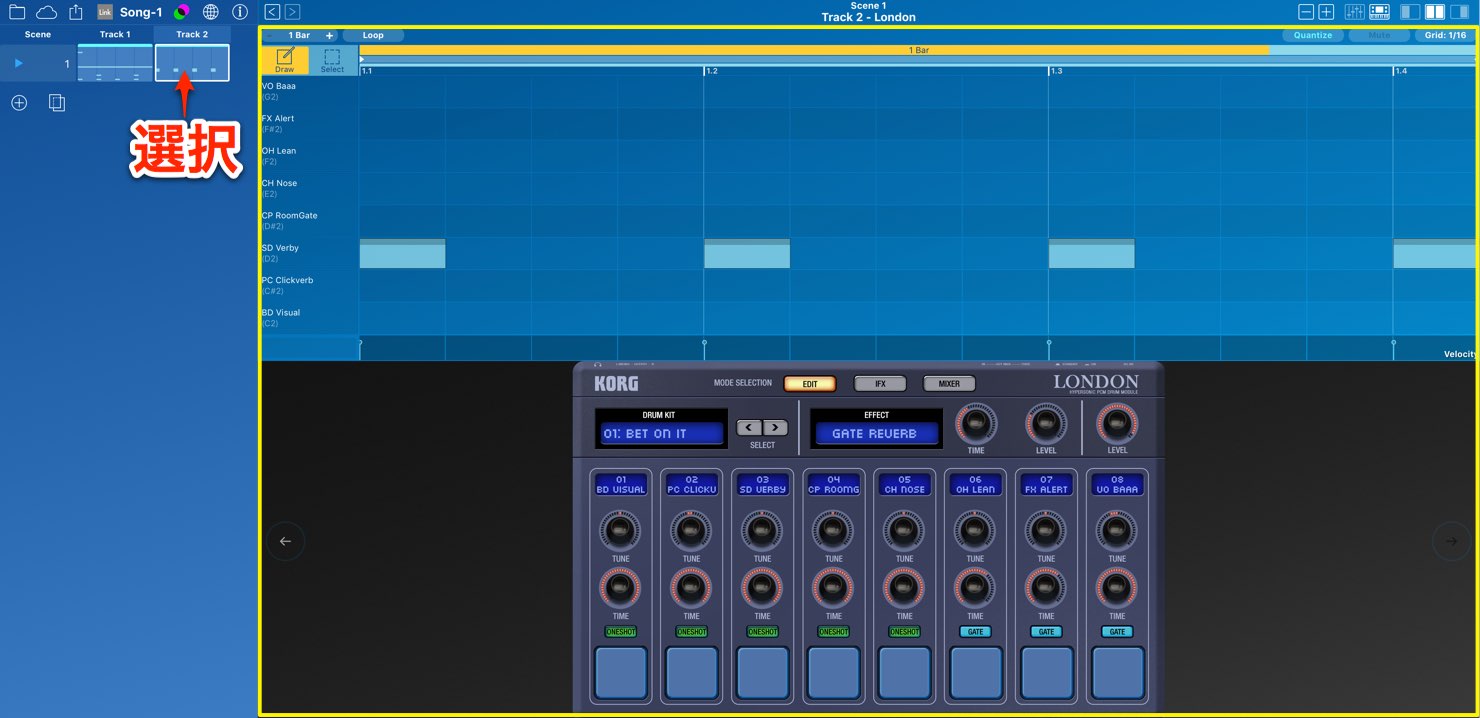1480x718 pixels.
Task: Add a new scene with the plus icon
Action: pyautogui.click(x=19, y=103)
